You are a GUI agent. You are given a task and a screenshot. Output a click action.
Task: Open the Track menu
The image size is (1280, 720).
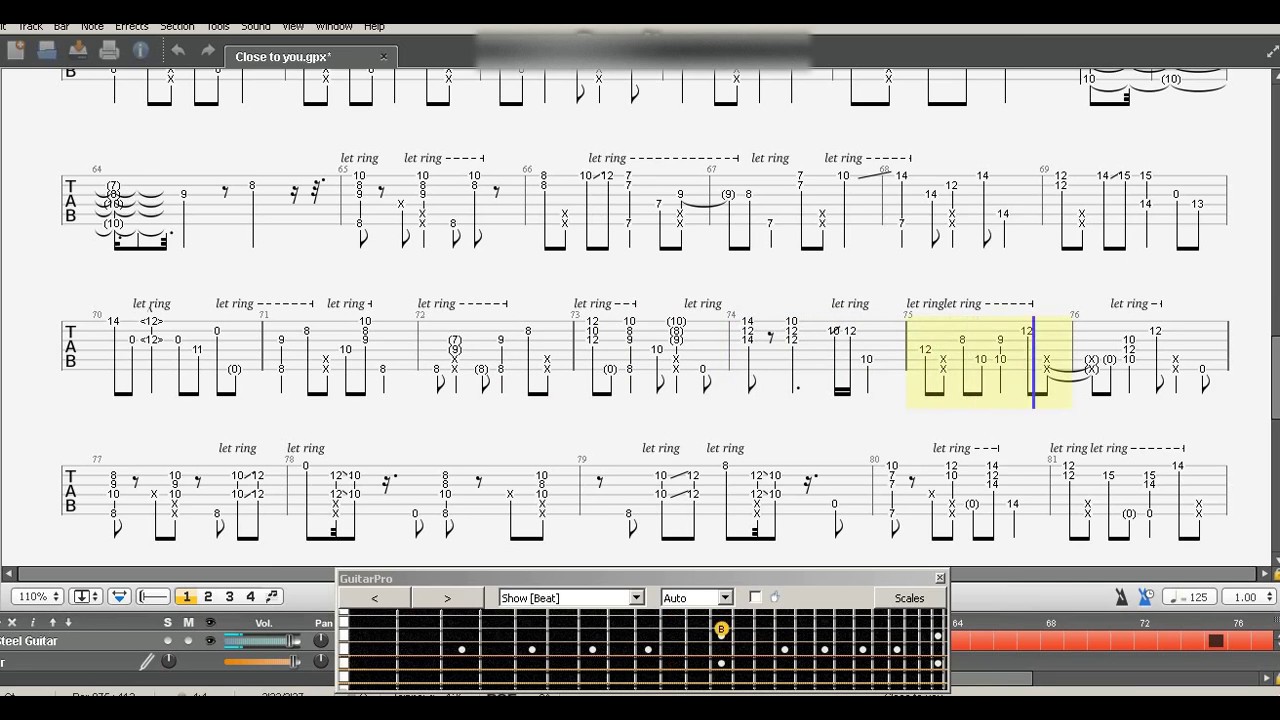pos(30,26)
